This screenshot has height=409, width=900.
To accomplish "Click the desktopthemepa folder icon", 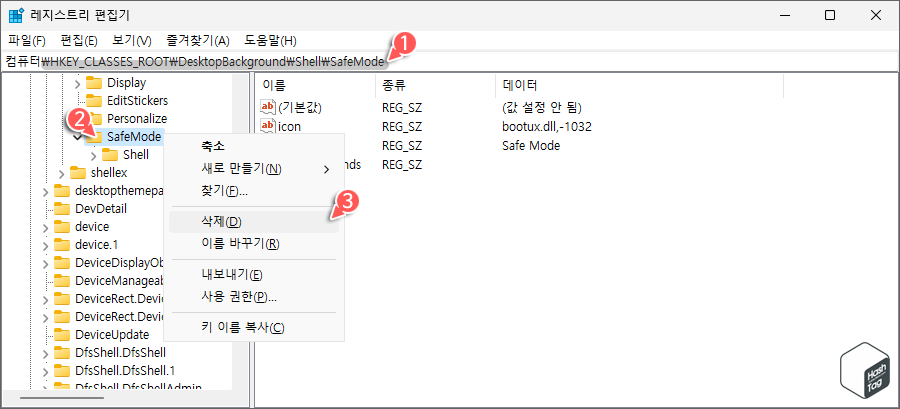I will click(x=61, y=190).
